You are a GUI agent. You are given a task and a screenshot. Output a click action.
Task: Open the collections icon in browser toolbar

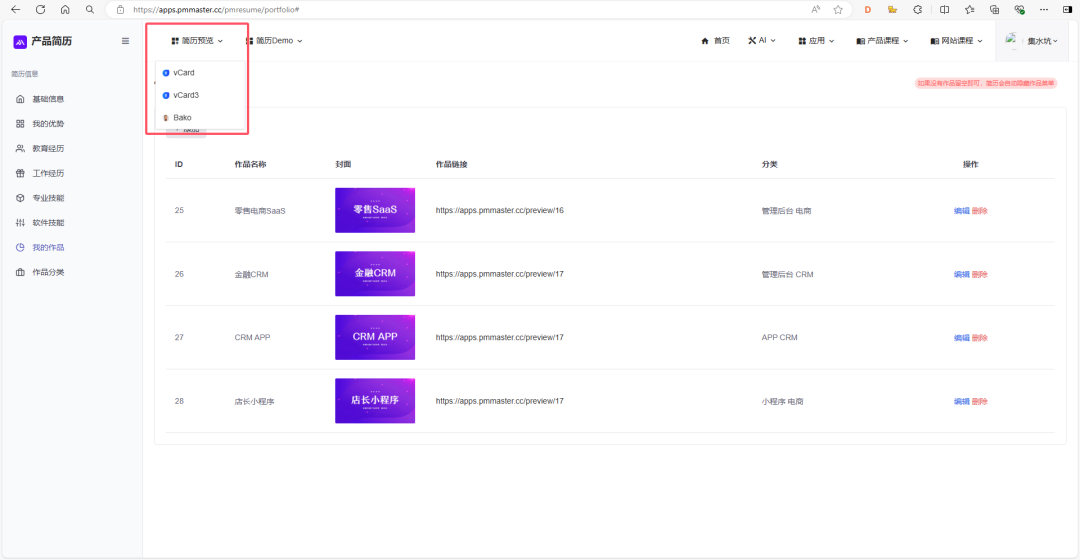click(995, 10)
